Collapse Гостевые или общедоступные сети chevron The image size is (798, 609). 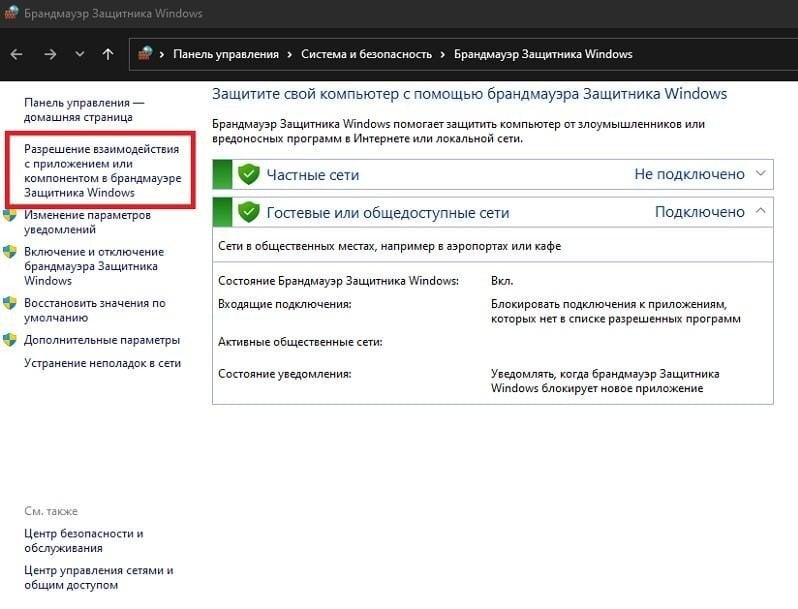pyautogui.click(x=760, y=211)
